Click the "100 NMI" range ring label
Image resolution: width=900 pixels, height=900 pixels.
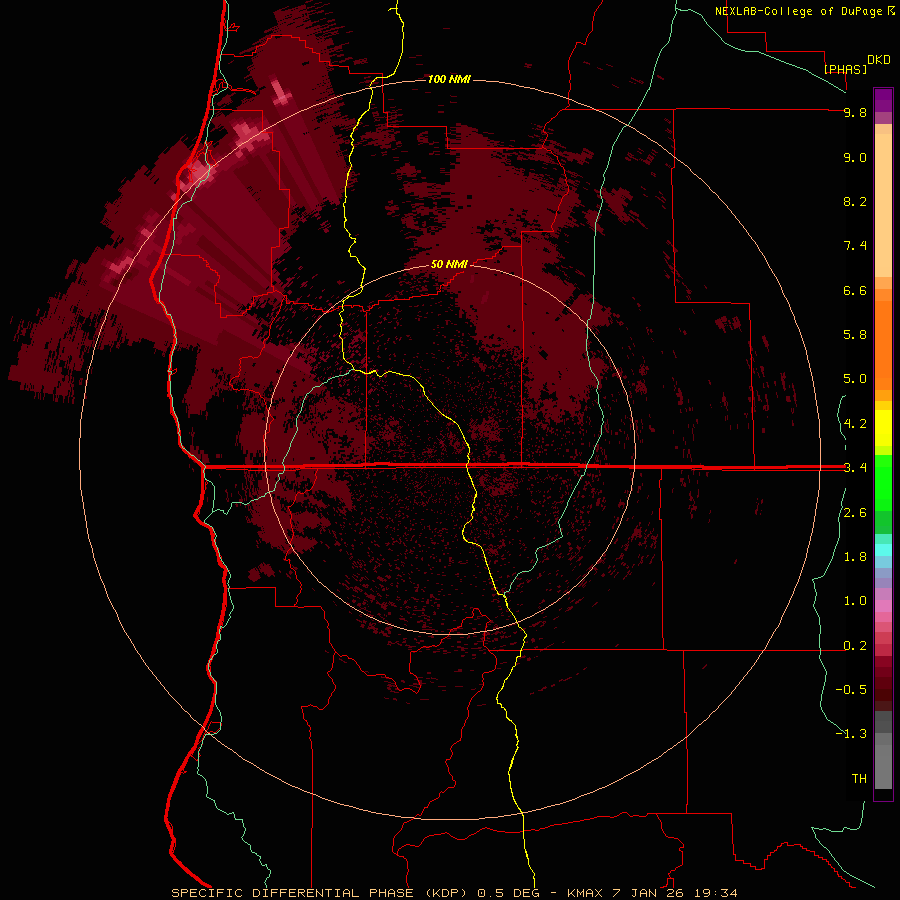[449, 79]
